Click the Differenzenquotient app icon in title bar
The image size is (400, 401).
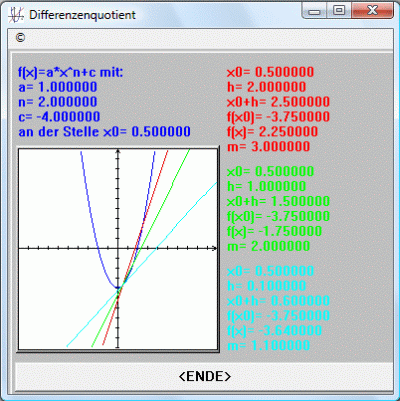point(16,15)
